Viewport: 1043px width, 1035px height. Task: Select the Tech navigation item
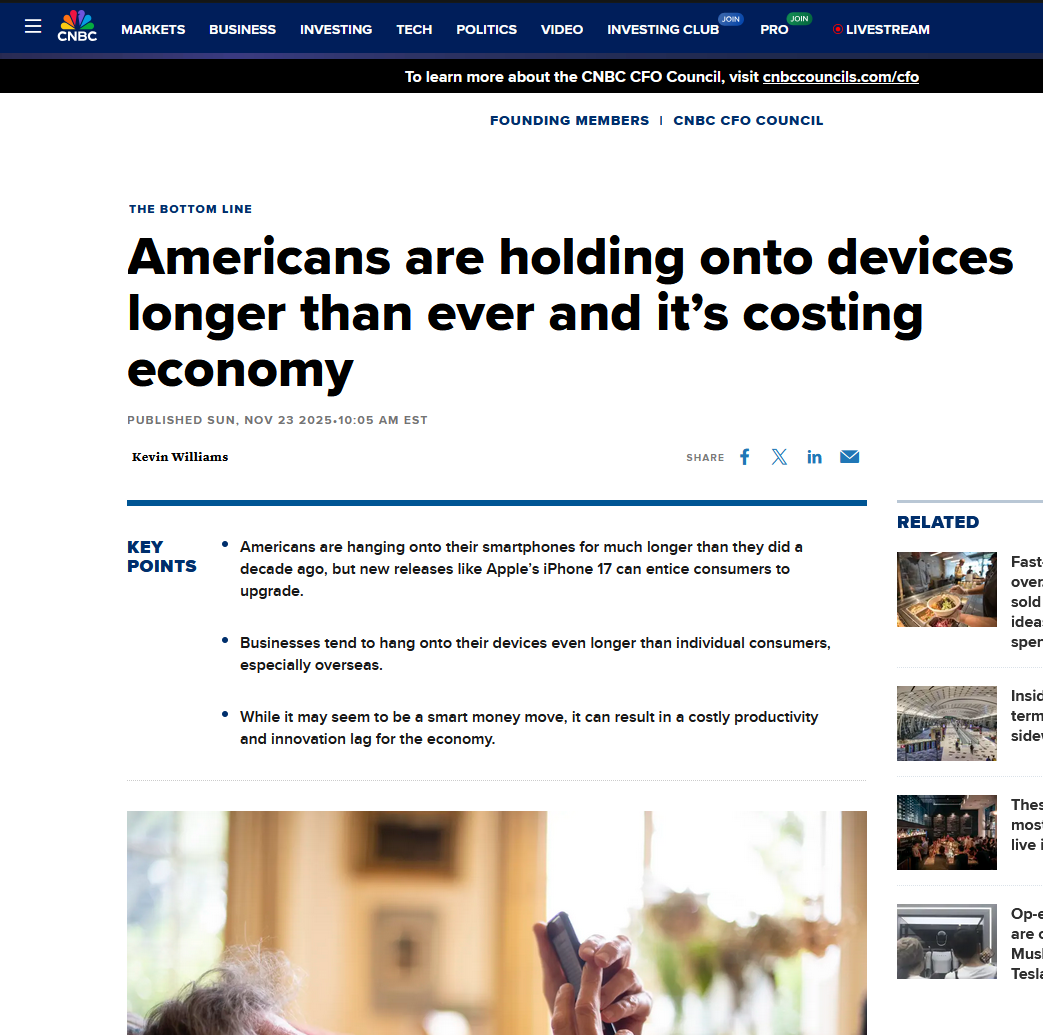click(414, 30)
